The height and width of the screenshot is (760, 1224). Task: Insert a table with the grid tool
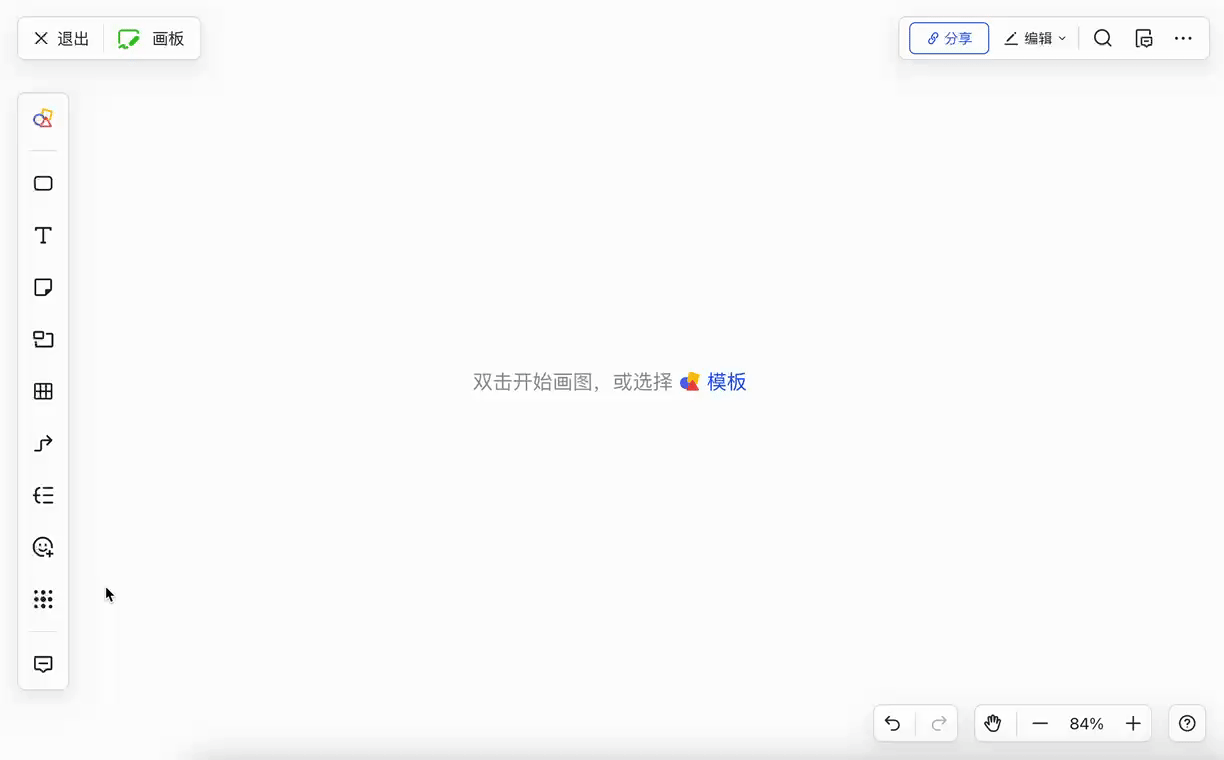click(43, 391)
